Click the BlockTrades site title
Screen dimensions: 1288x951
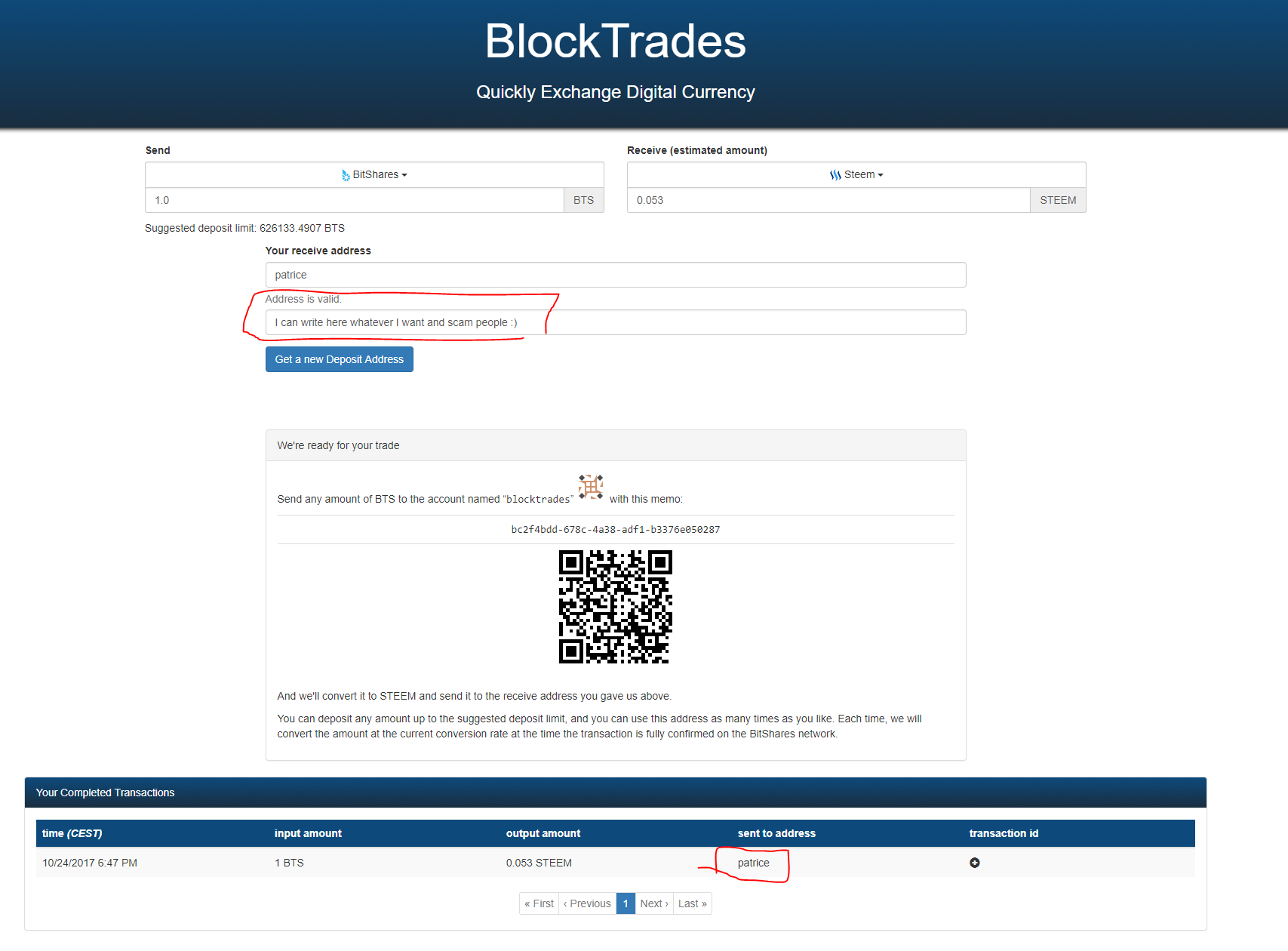tap(615, 41)
